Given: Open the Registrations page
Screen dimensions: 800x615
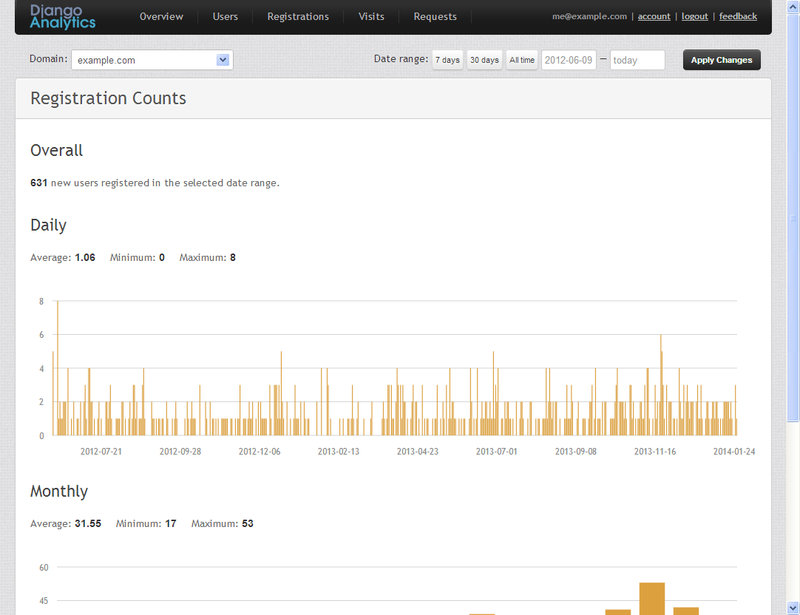Looking at the screenshot, I should click(298, 16).
